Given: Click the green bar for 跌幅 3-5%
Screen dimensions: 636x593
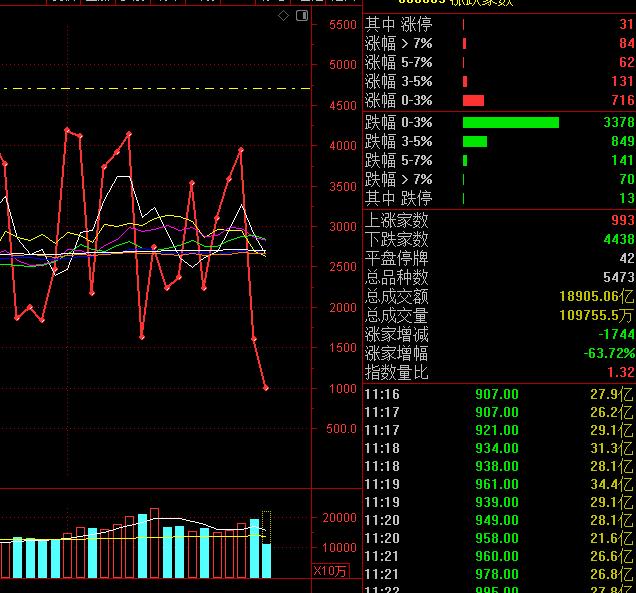Looking at the screenshot, I should 475,142.
